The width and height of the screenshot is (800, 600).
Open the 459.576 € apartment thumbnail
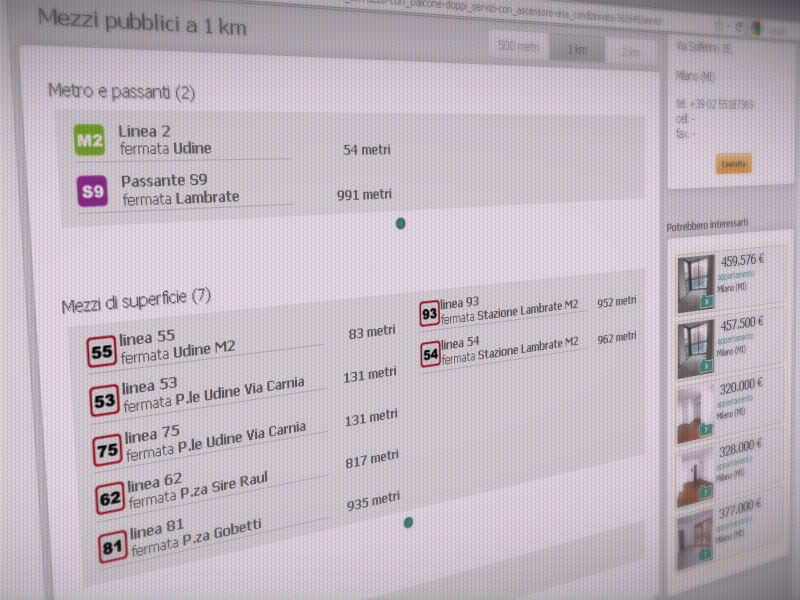click(695, 284)
